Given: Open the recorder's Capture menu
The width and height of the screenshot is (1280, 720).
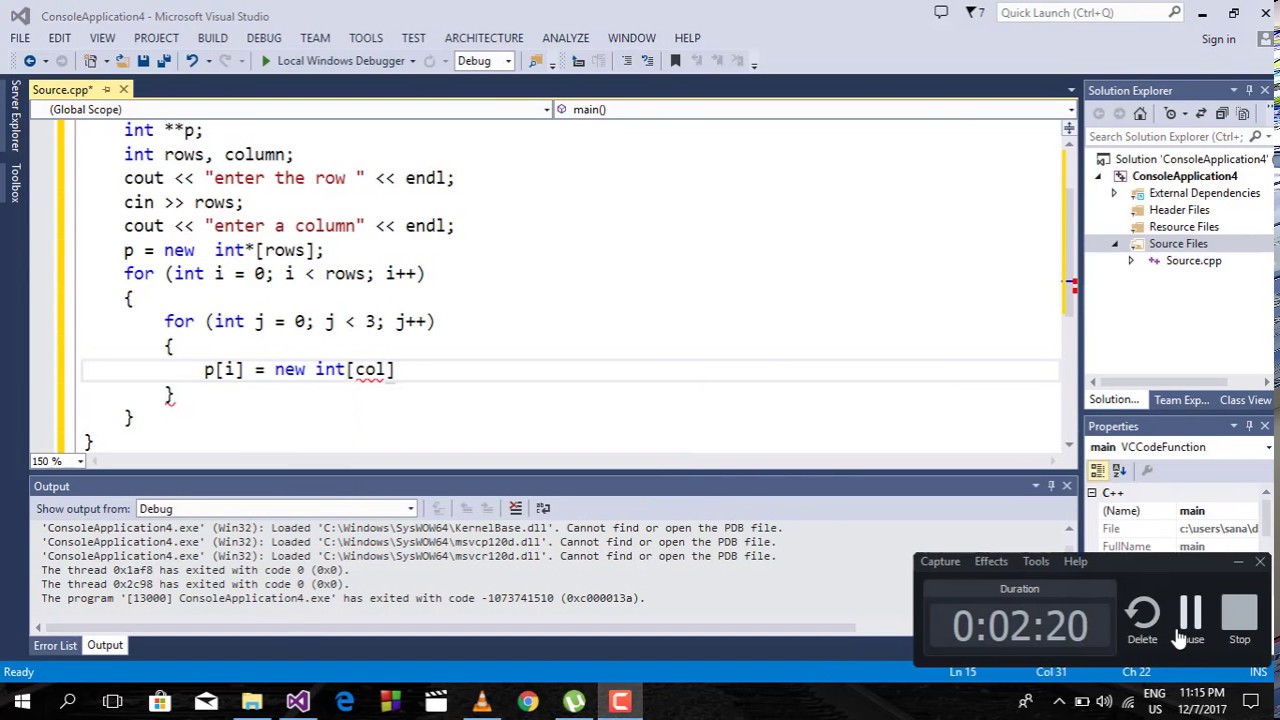Looking at the screenshot, I should click(940, 562).
